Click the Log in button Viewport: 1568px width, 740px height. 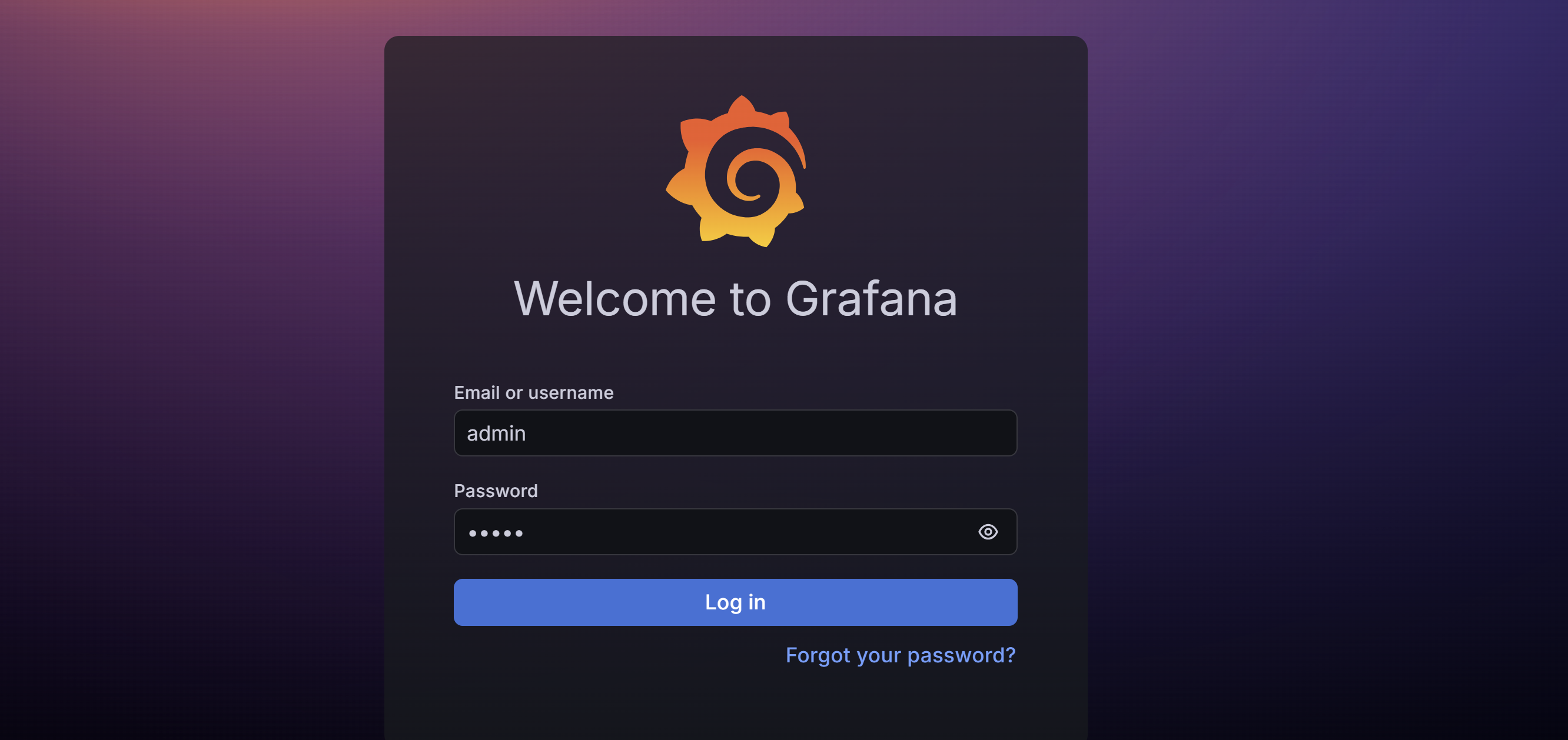pos(735,602)
